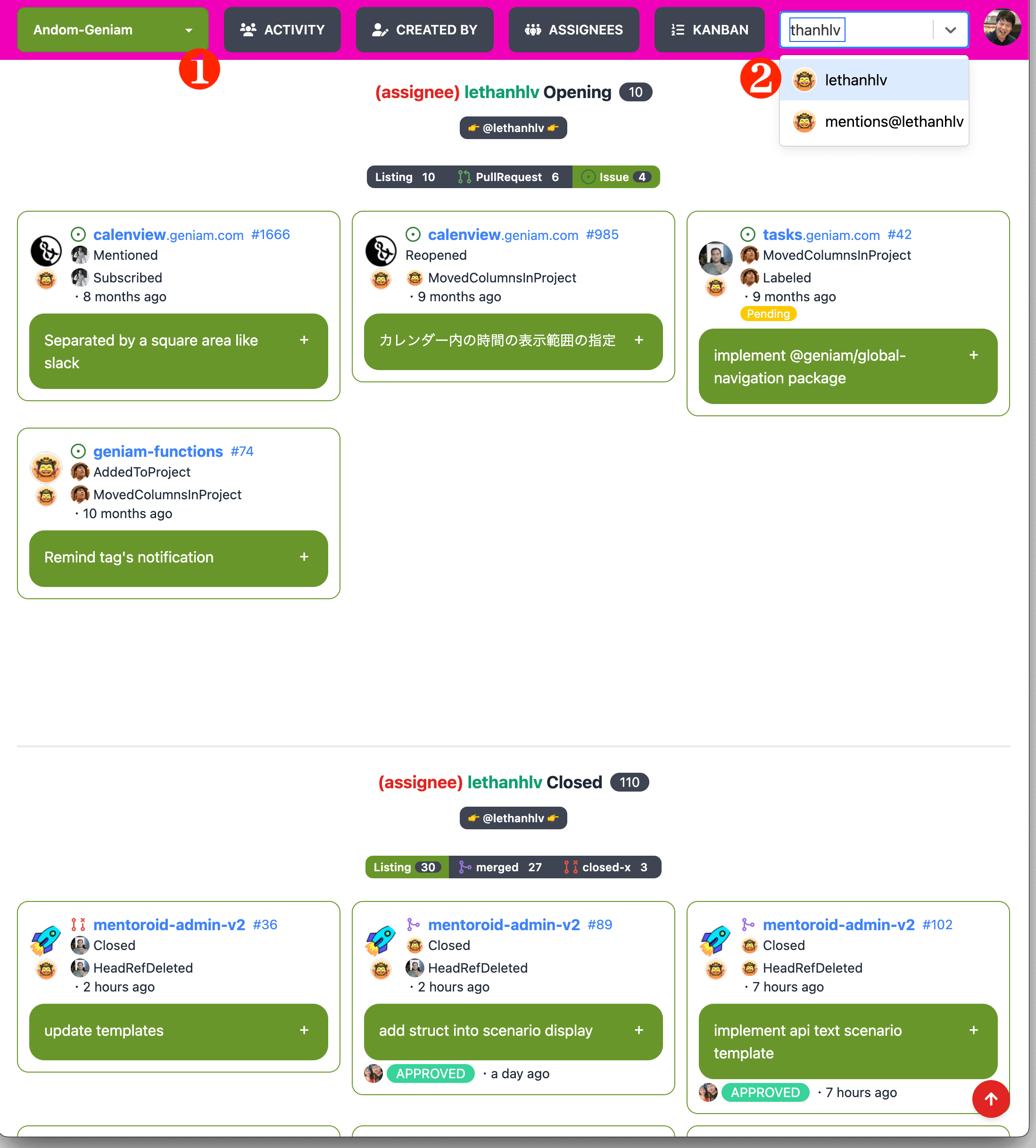Image resolution: width=1036 pixels, height=1148 pixels.
Task: Click the merged icon beside mentoroid-admin-v2 #89
Action: (413, 925)
